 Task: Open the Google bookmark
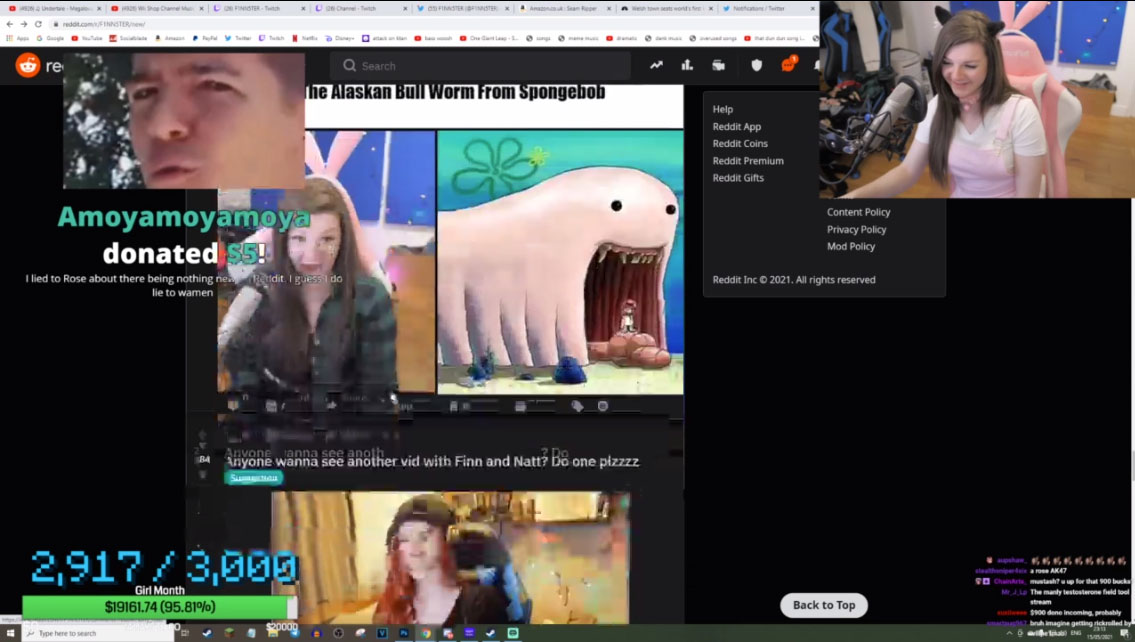pyautogui.click(x=51, y=38)
